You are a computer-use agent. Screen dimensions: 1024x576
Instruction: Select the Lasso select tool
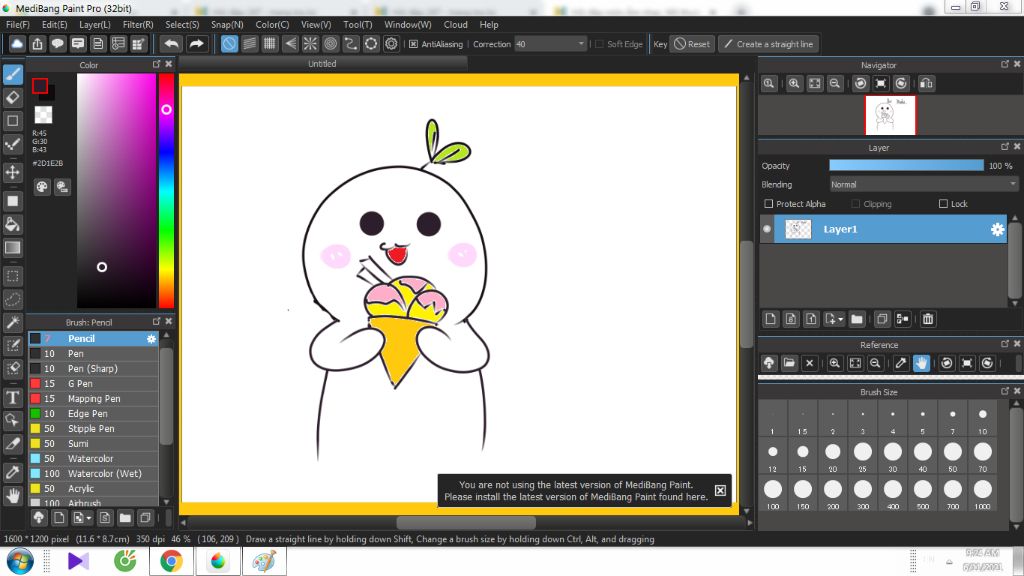(x=13, y=299)
